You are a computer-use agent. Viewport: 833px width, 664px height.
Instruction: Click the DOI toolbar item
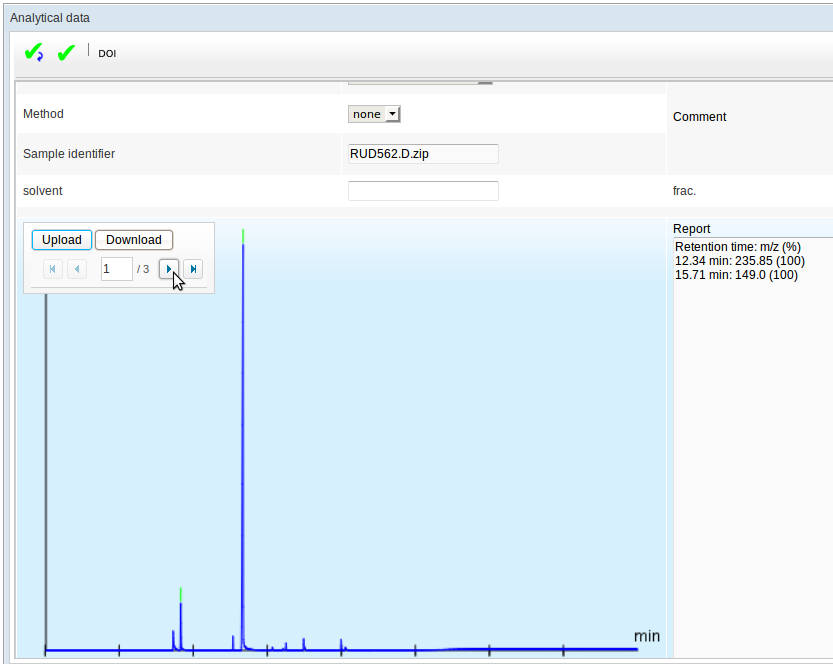(107, 54)
